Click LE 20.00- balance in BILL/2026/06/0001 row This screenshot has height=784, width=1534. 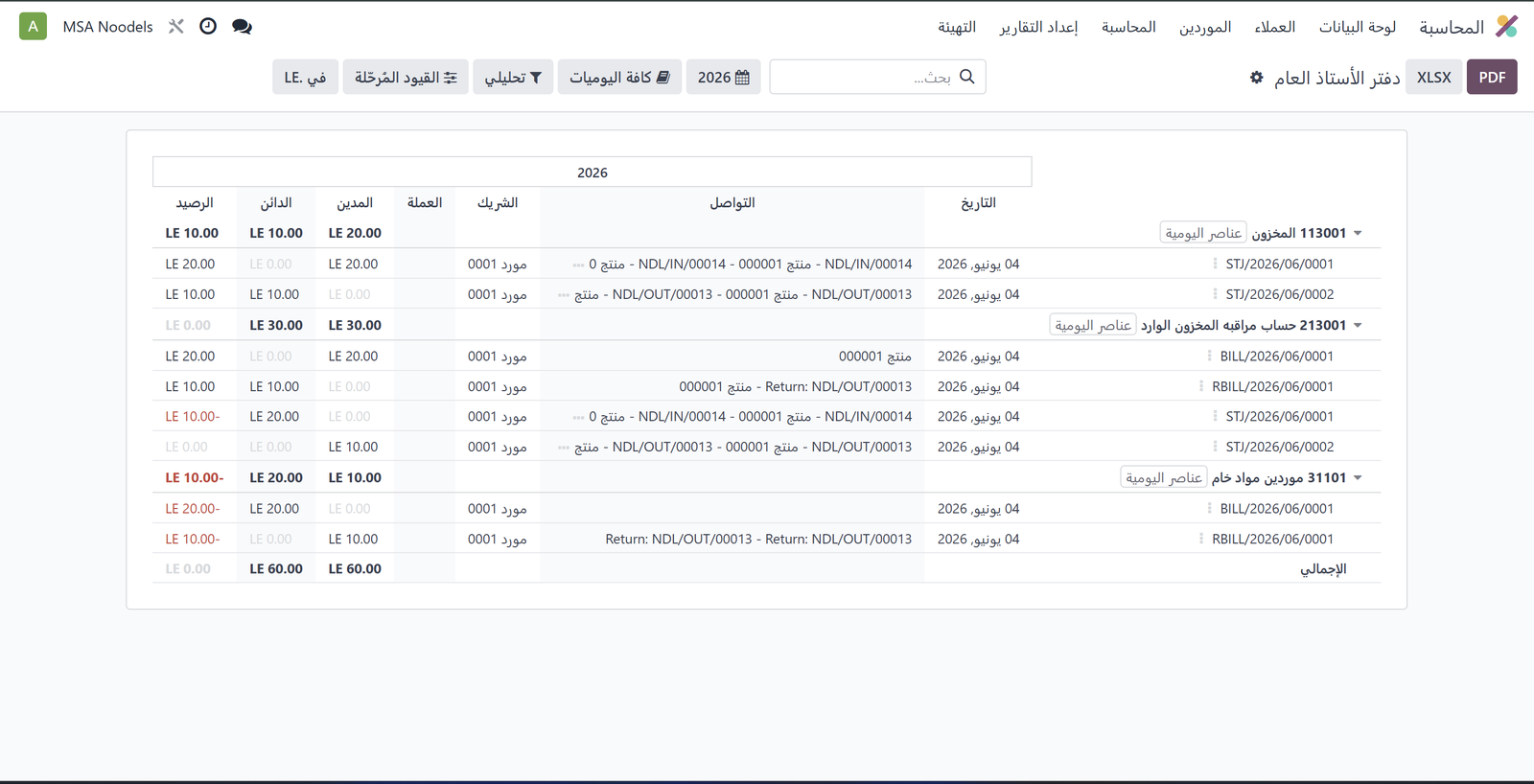pos(193,508)
